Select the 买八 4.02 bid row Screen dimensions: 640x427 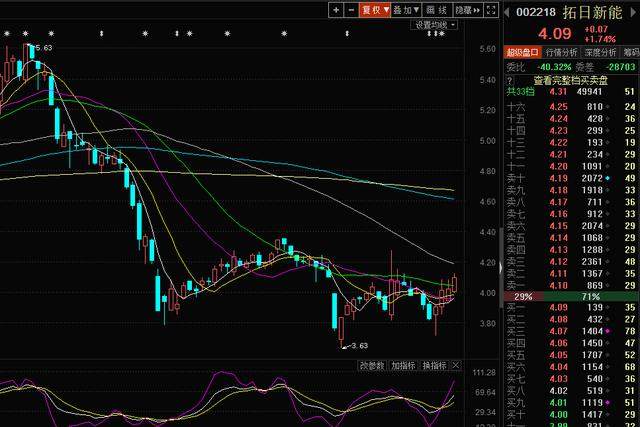571,391
